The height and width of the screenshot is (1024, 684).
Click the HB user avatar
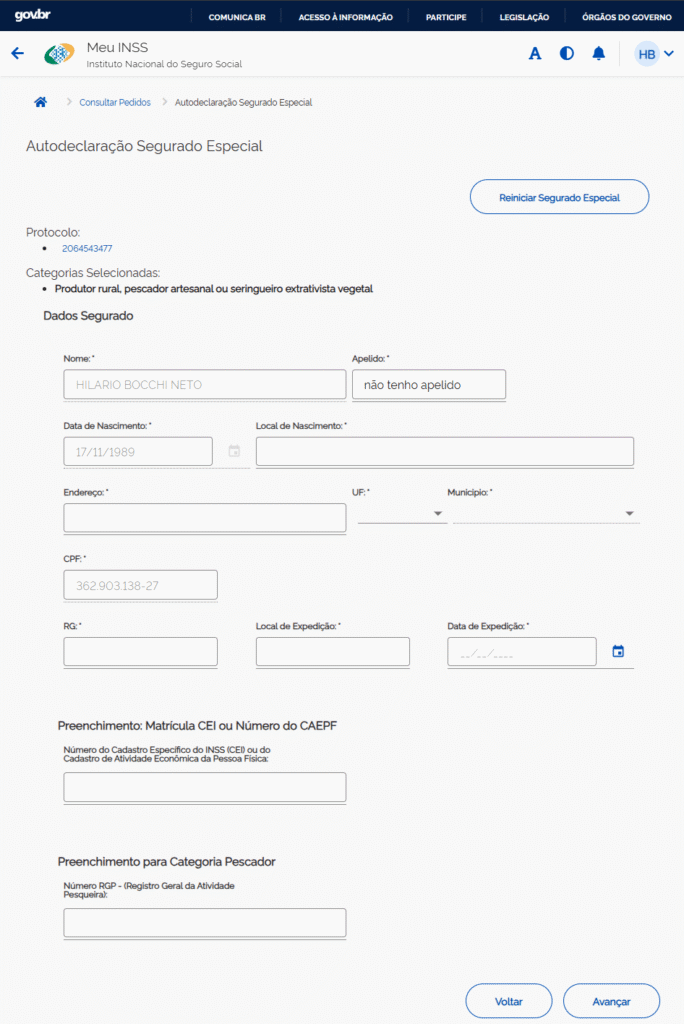point(647,54)
